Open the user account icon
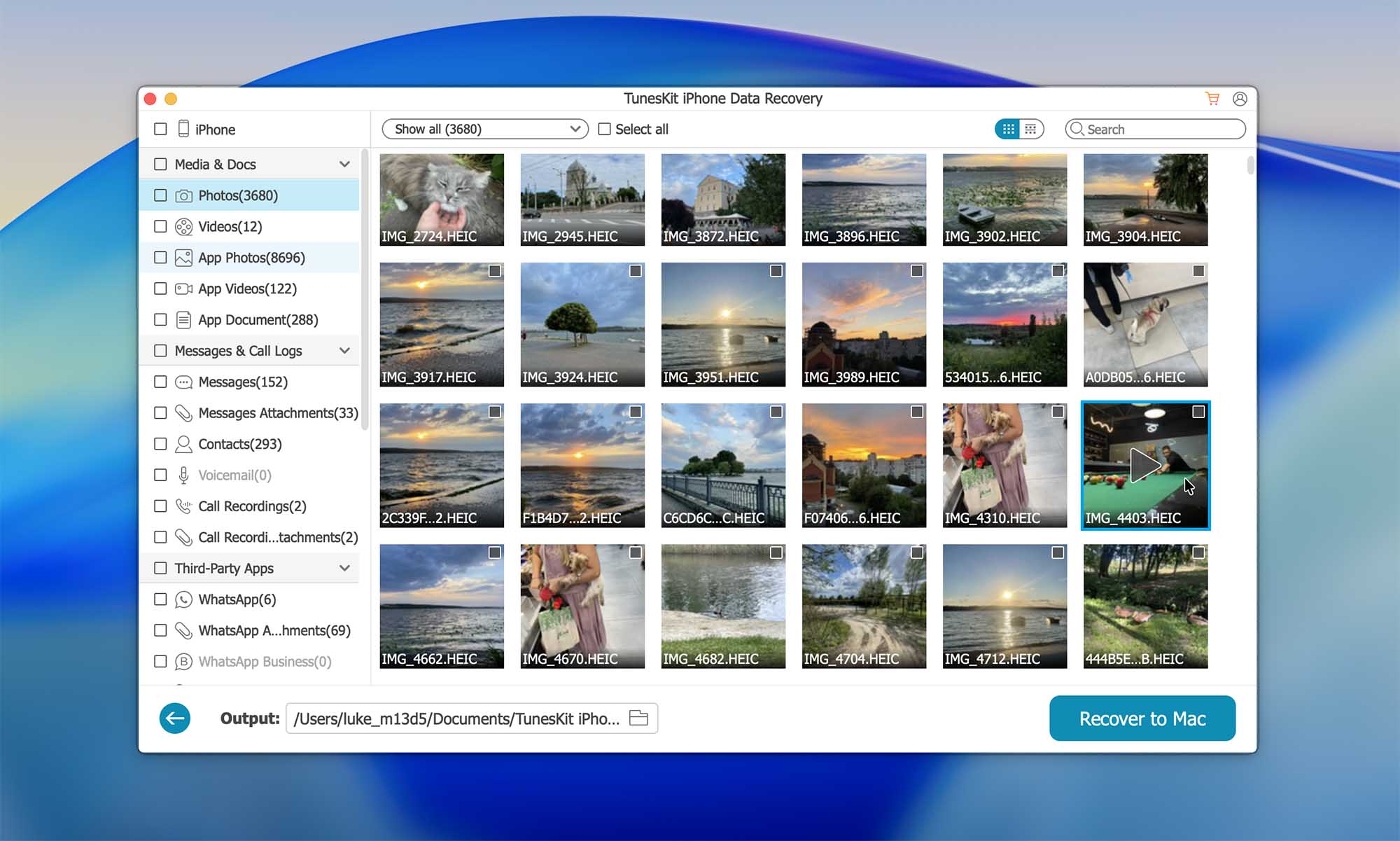 click(x=1240, y=99)
